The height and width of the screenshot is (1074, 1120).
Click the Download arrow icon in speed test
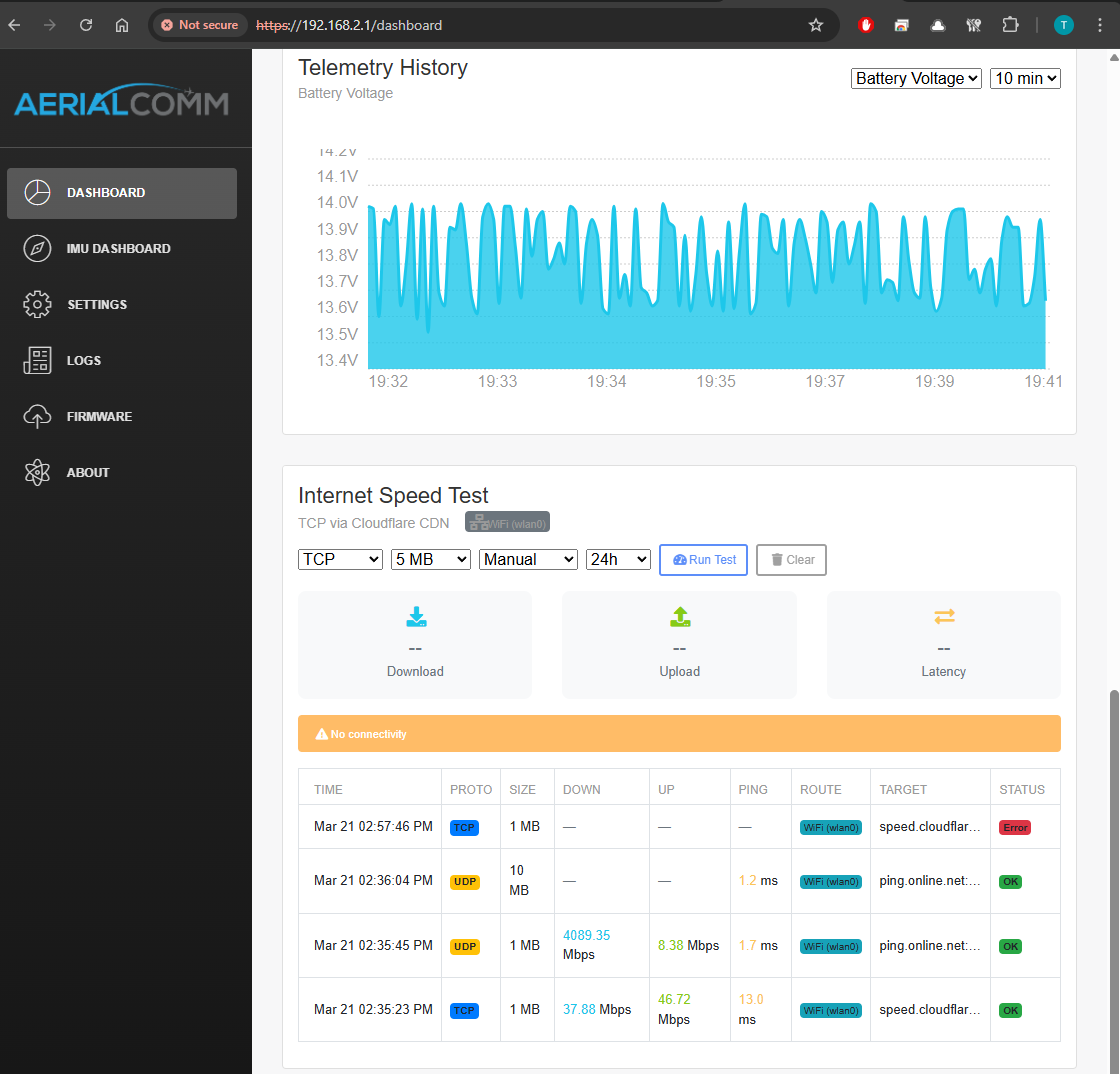[x=415, y=617]
